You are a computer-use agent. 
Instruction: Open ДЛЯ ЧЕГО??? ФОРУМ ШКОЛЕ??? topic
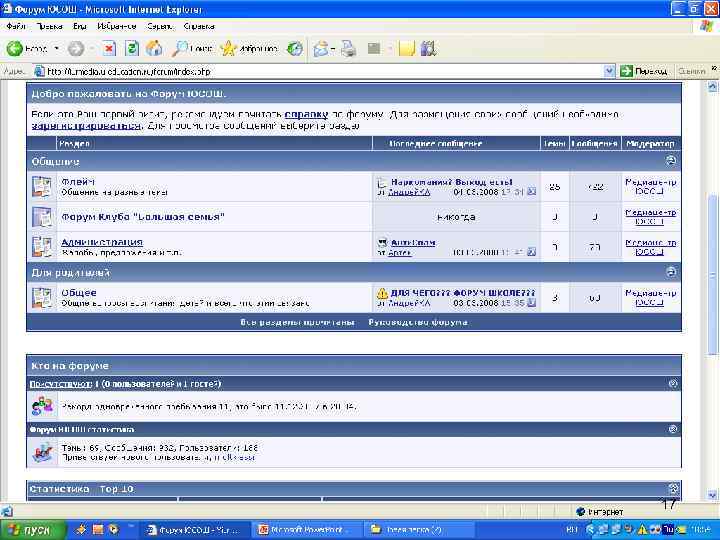(x=463, y=292)
